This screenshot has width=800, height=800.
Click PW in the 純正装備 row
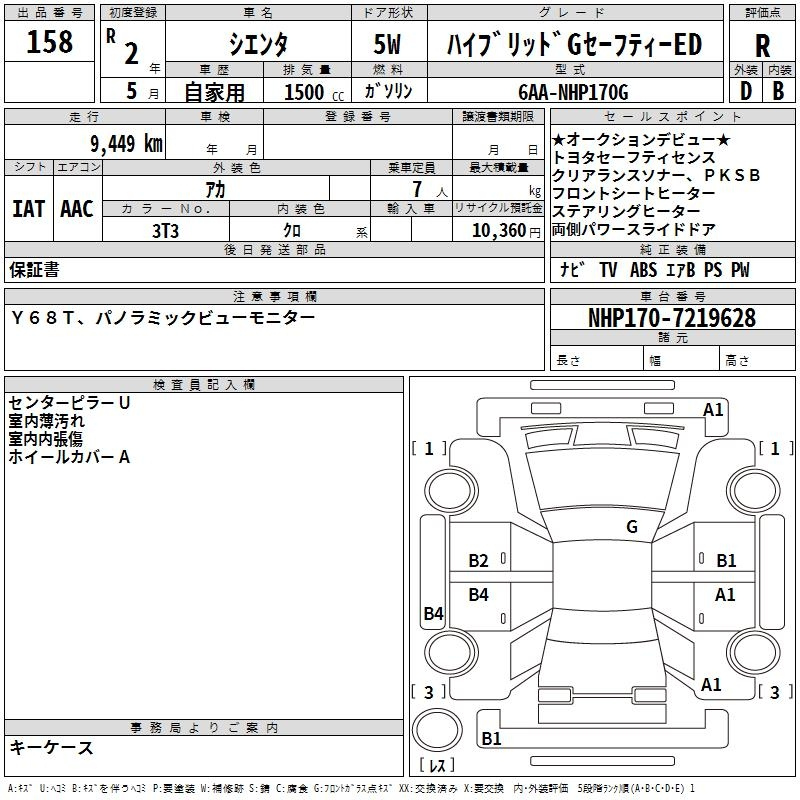pyautogui.click(x=740, y=269)
